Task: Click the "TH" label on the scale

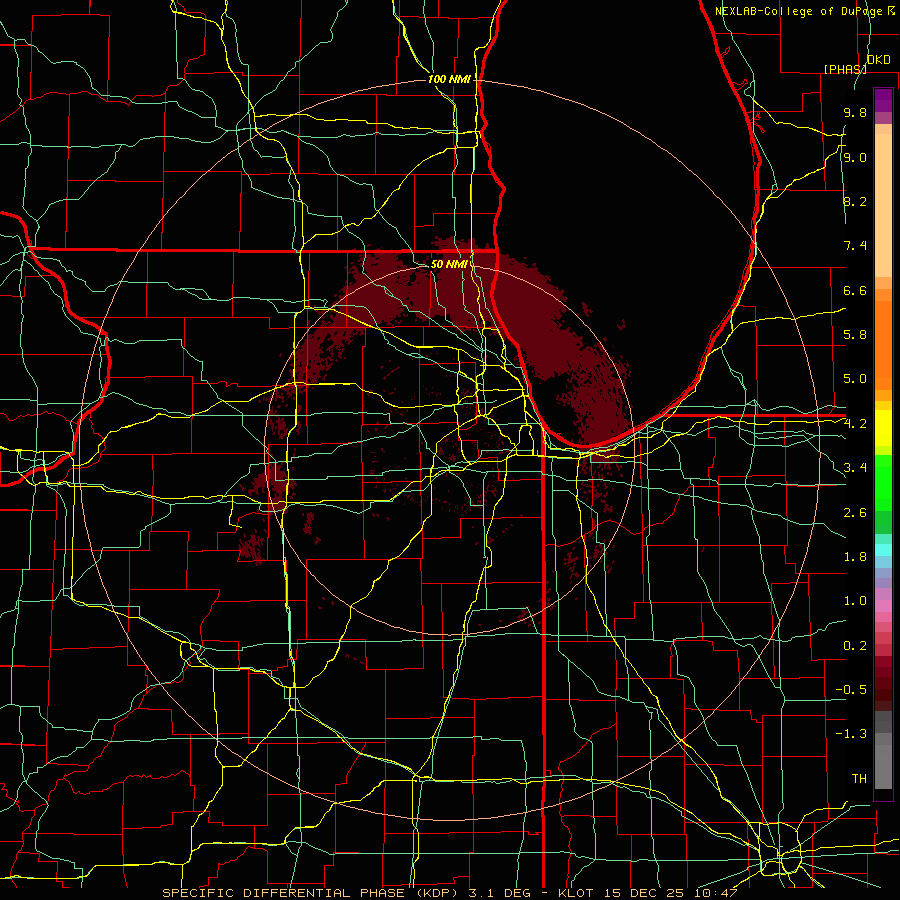Action: (x=859, y=779)
